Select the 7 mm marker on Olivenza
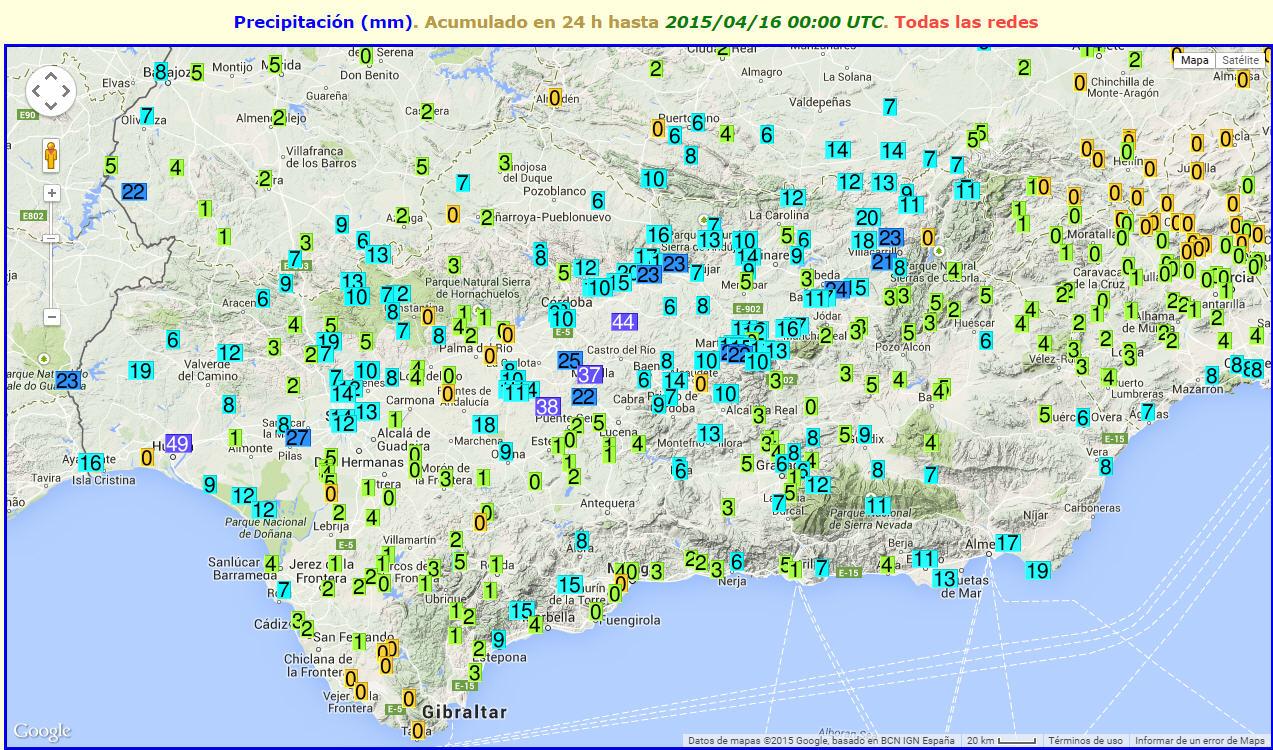Viewport: 1273px width, 750px height. [146, 115]
